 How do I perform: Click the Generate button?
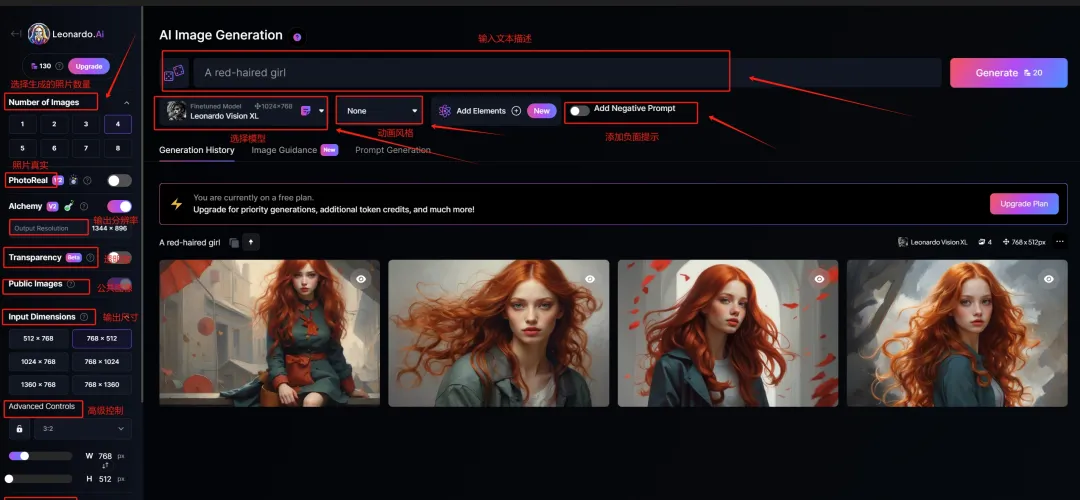point(1008,73)
